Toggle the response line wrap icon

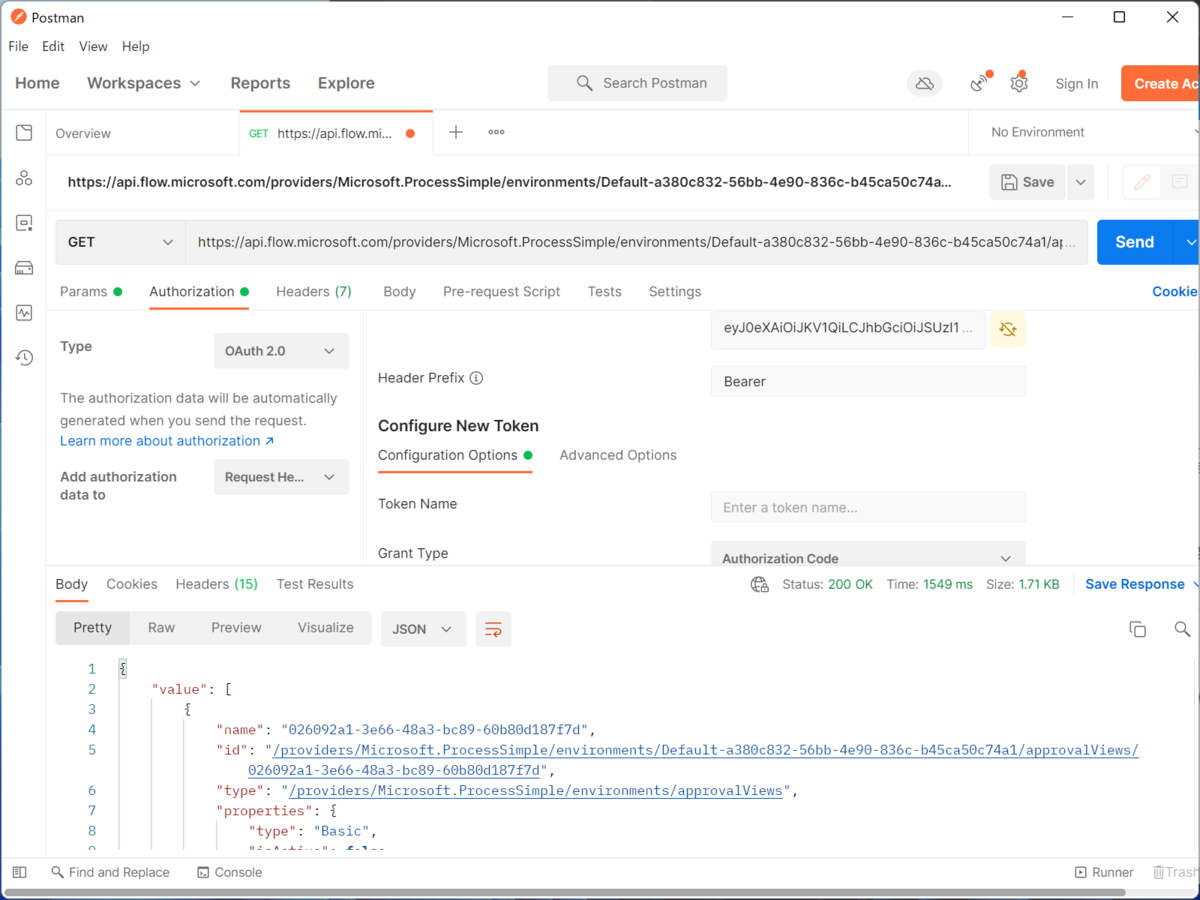click(493, 629)
